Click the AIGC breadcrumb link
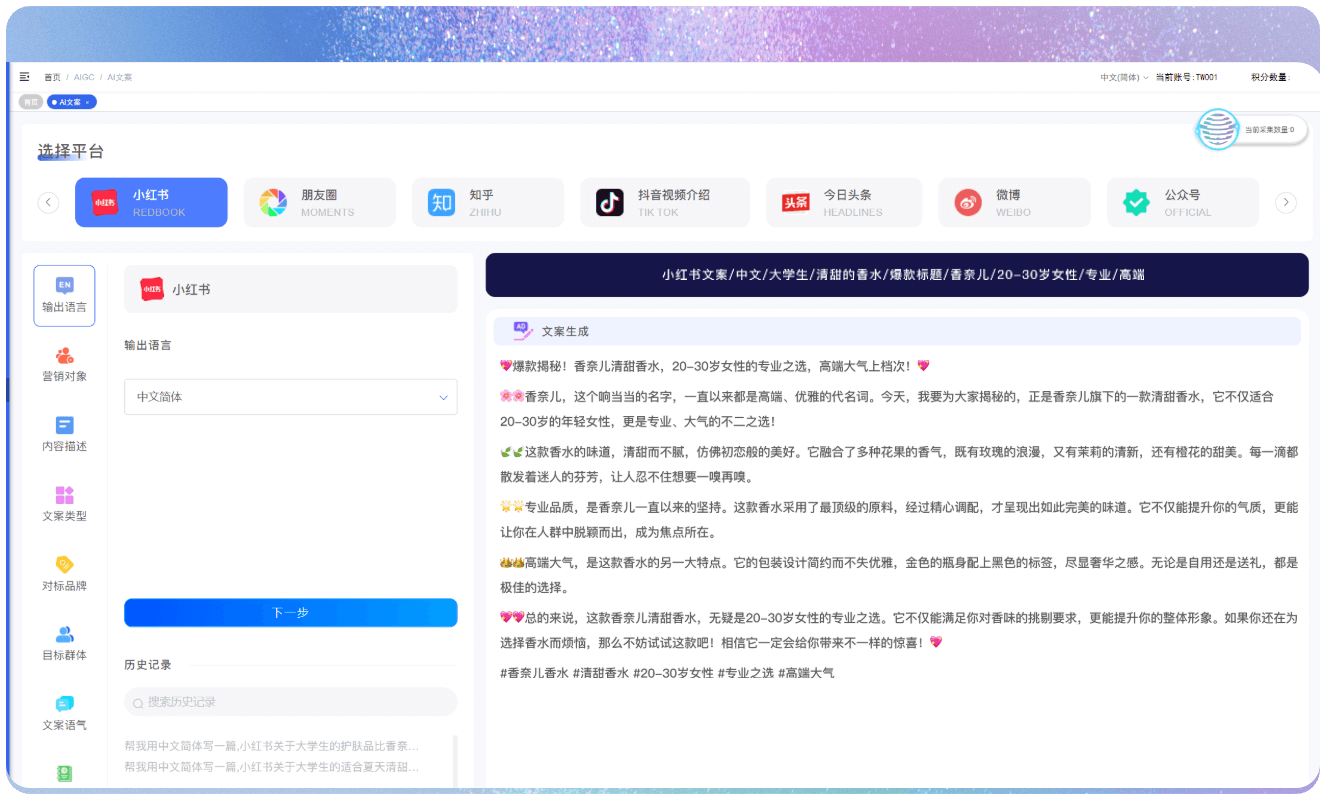The image size is (1326, 800). 84,77
